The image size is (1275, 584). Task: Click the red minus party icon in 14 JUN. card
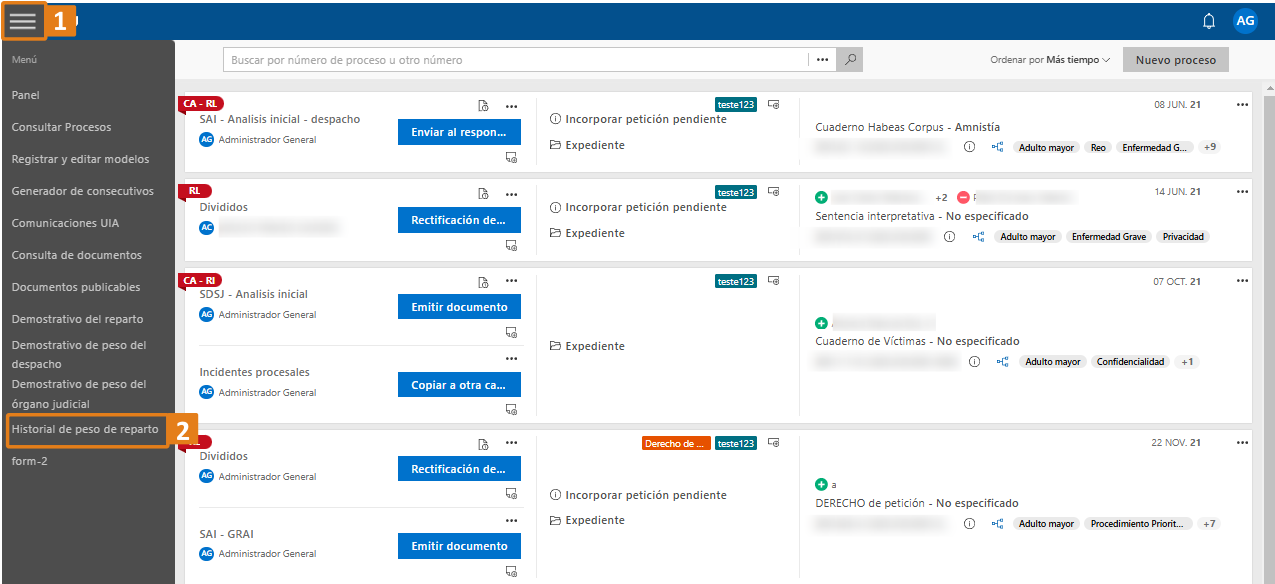click(963, 198)
